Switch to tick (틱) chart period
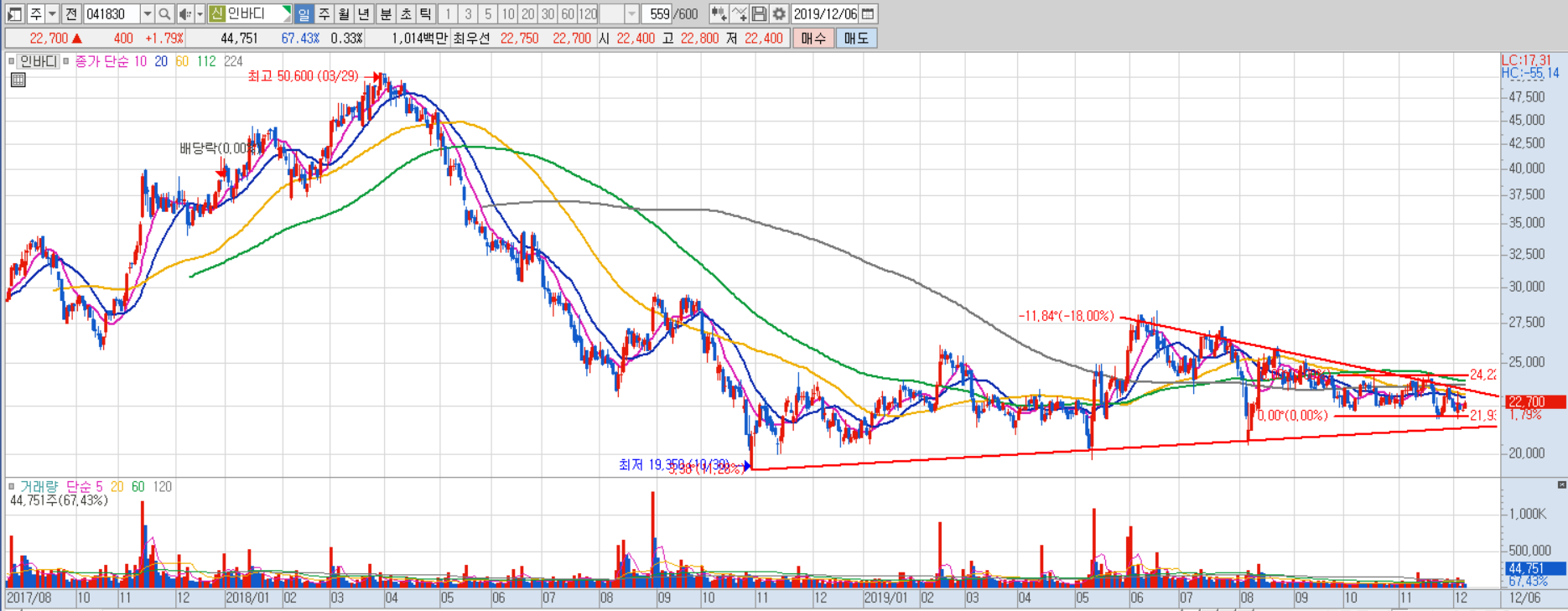This screenshot has height=611, width=1568. coord(426,13)
